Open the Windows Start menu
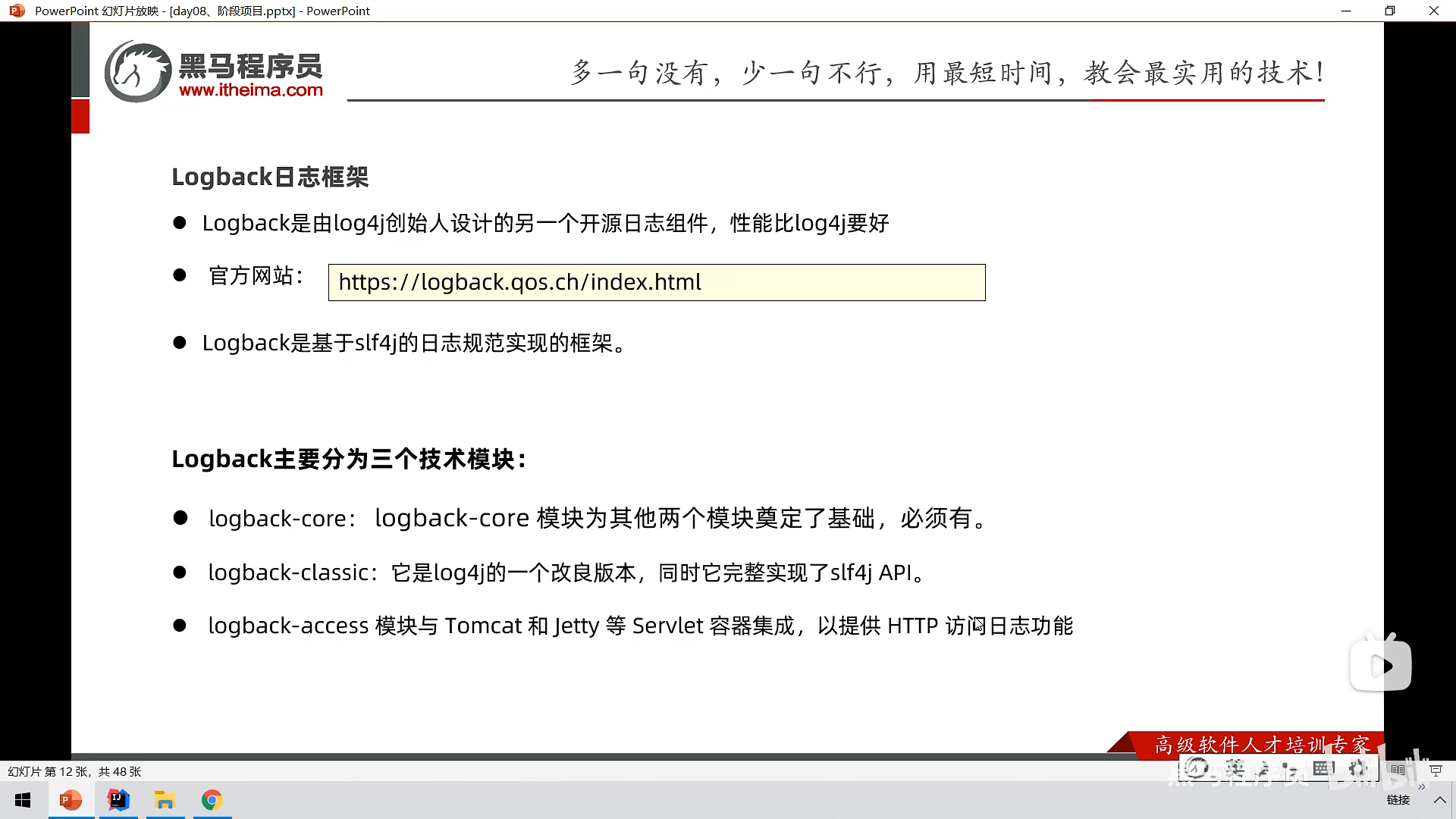 (23, 800)
